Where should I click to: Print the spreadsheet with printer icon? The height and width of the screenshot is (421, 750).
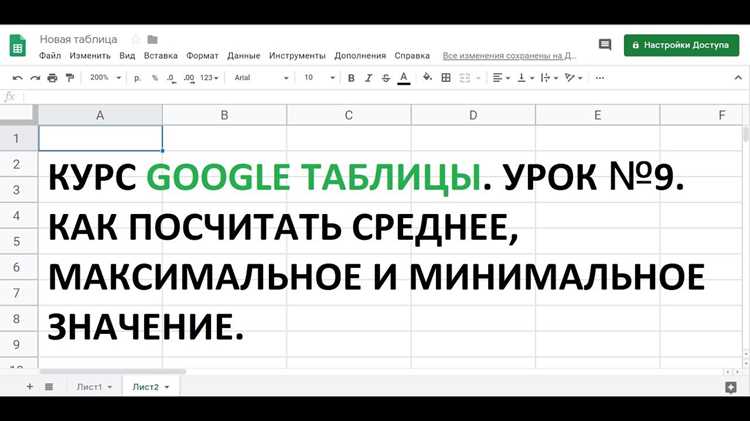click(52, 78)
